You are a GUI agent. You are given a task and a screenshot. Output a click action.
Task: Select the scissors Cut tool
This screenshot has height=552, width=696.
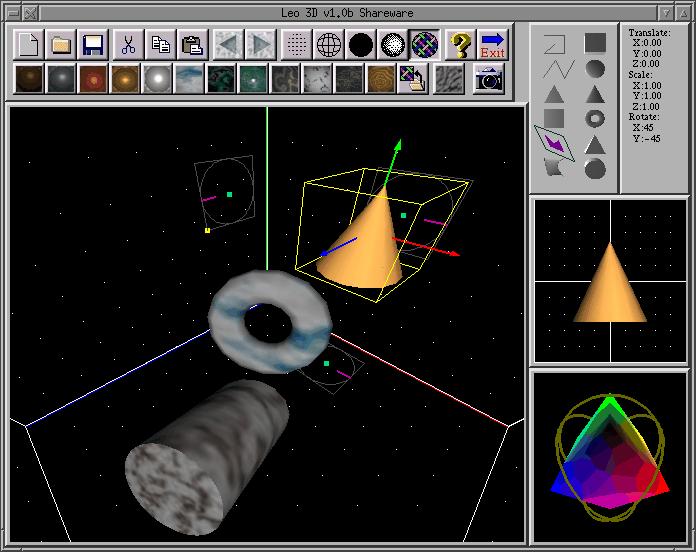click(x=128, y=44)
